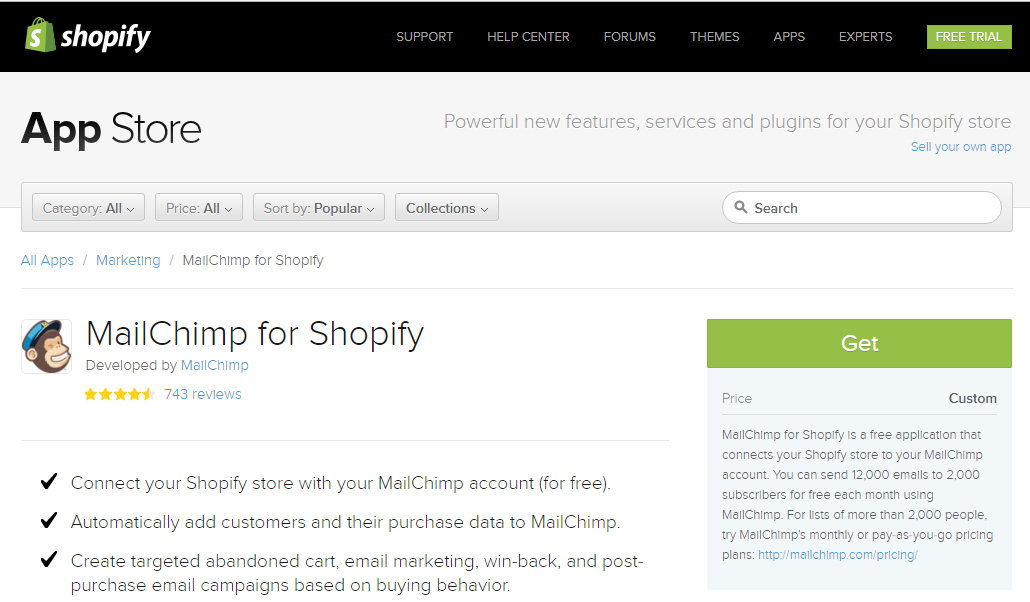The height and width of the screenshot is (602, 1030).
Task: Click the Custom price value
Action: 972,398
